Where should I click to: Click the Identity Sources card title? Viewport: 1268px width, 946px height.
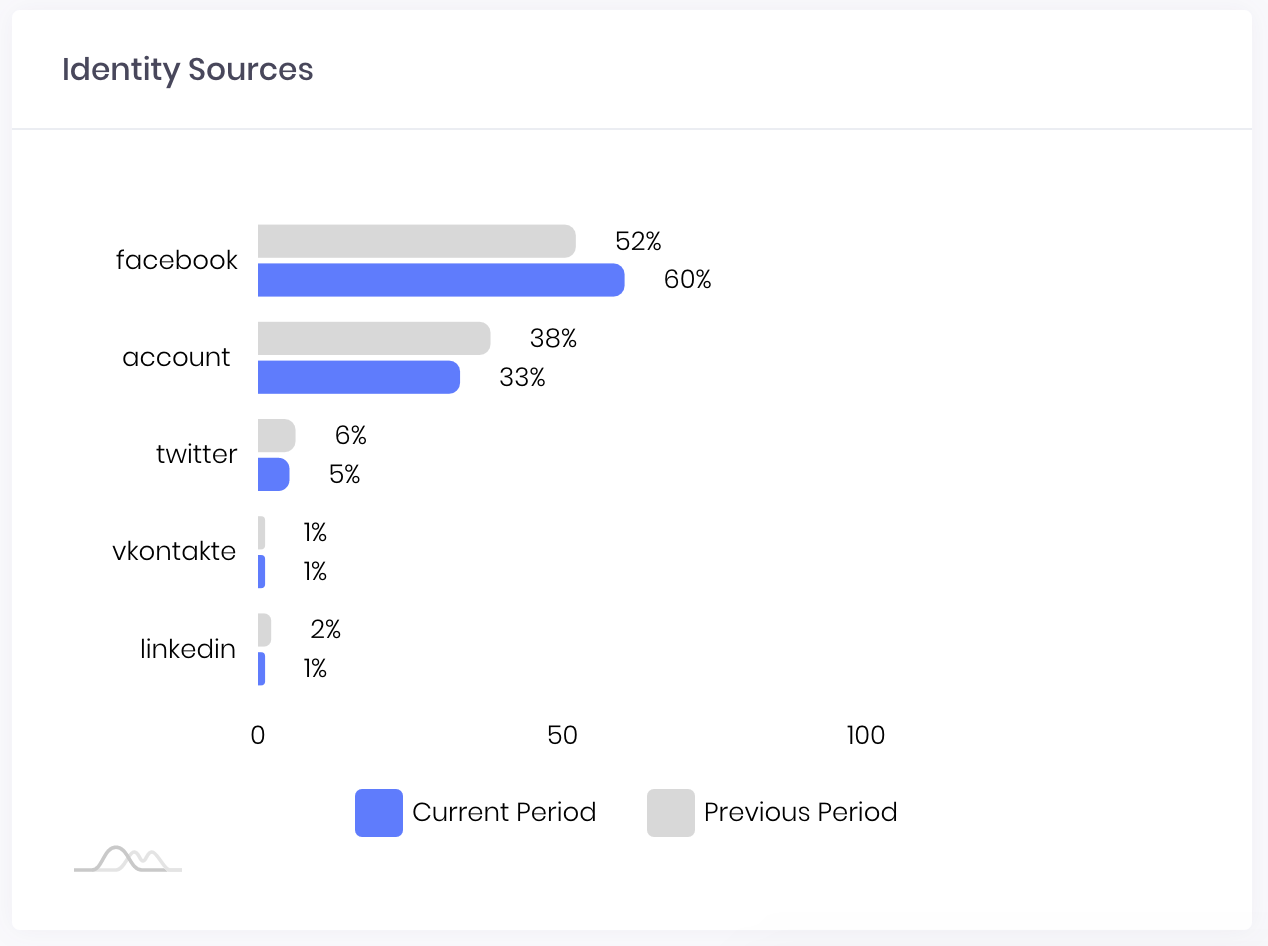[188, 69]
